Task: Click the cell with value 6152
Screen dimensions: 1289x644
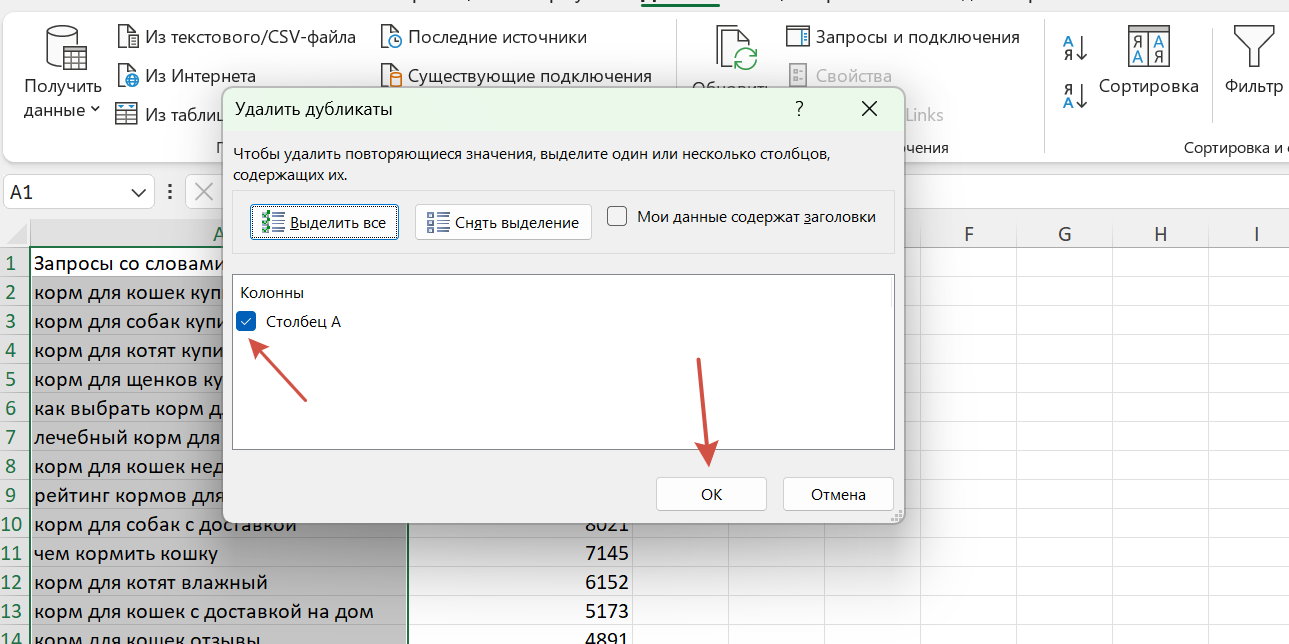Action: [520, 582]
